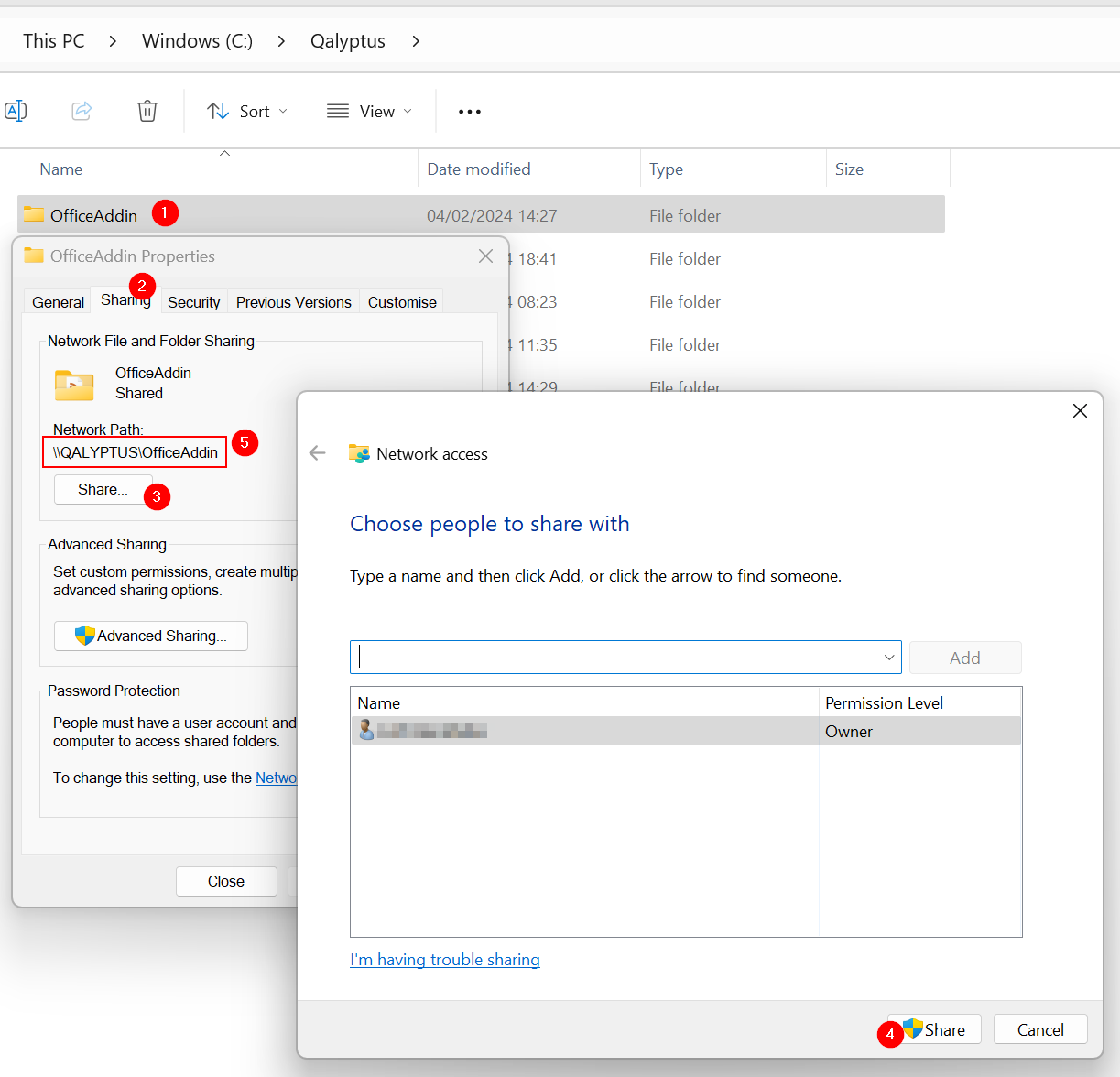
Task: Open the View dropdown
Action: (369, 111)
